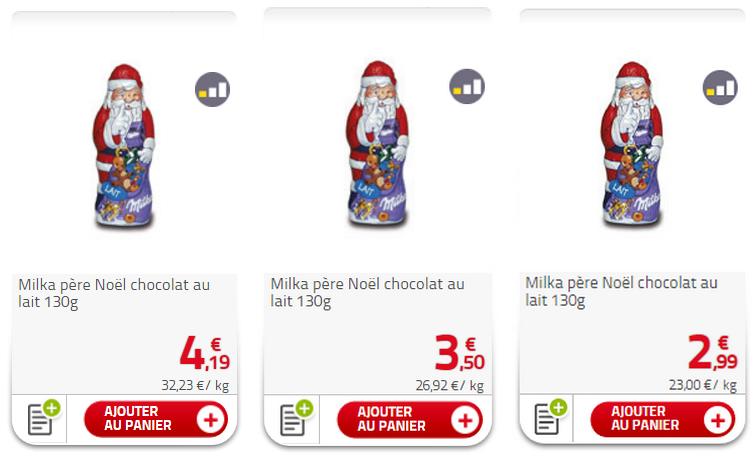Open product title above the 3,50 € price
This screenshot has height=456, width=754.
coord(367,292)
